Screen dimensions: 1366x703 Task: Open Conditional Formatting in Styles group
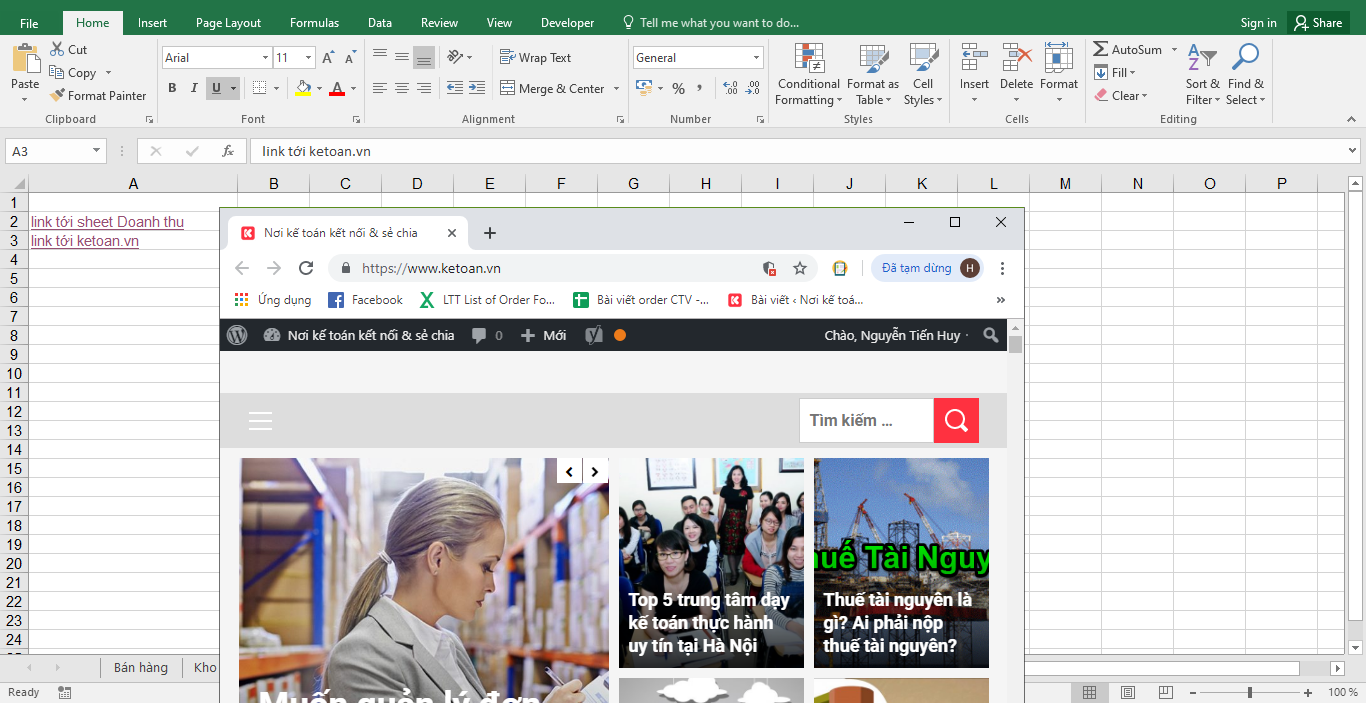pyautogui.click(x=808, y=74)
